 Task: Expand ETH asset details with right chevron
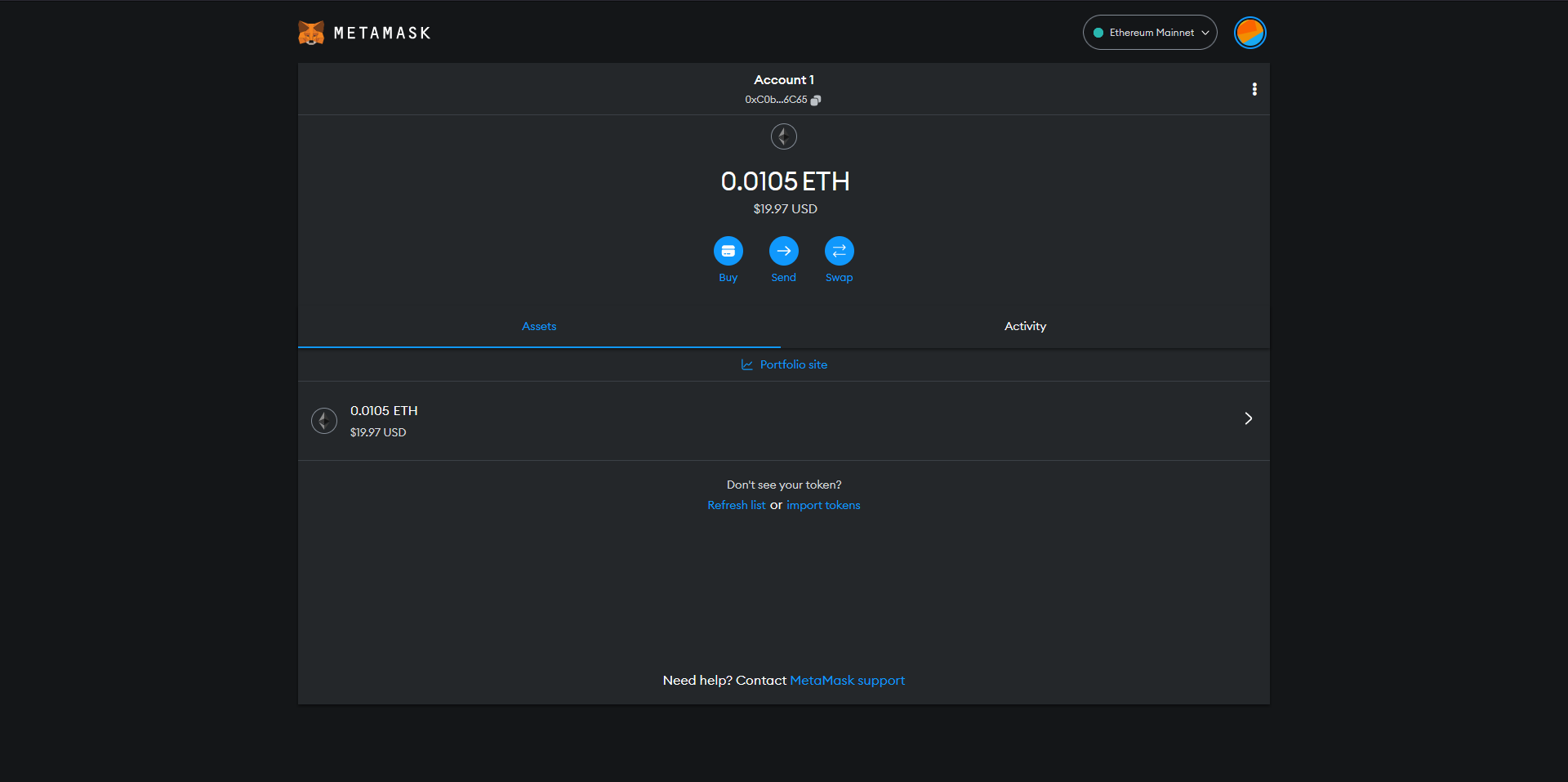[1248, 418]
